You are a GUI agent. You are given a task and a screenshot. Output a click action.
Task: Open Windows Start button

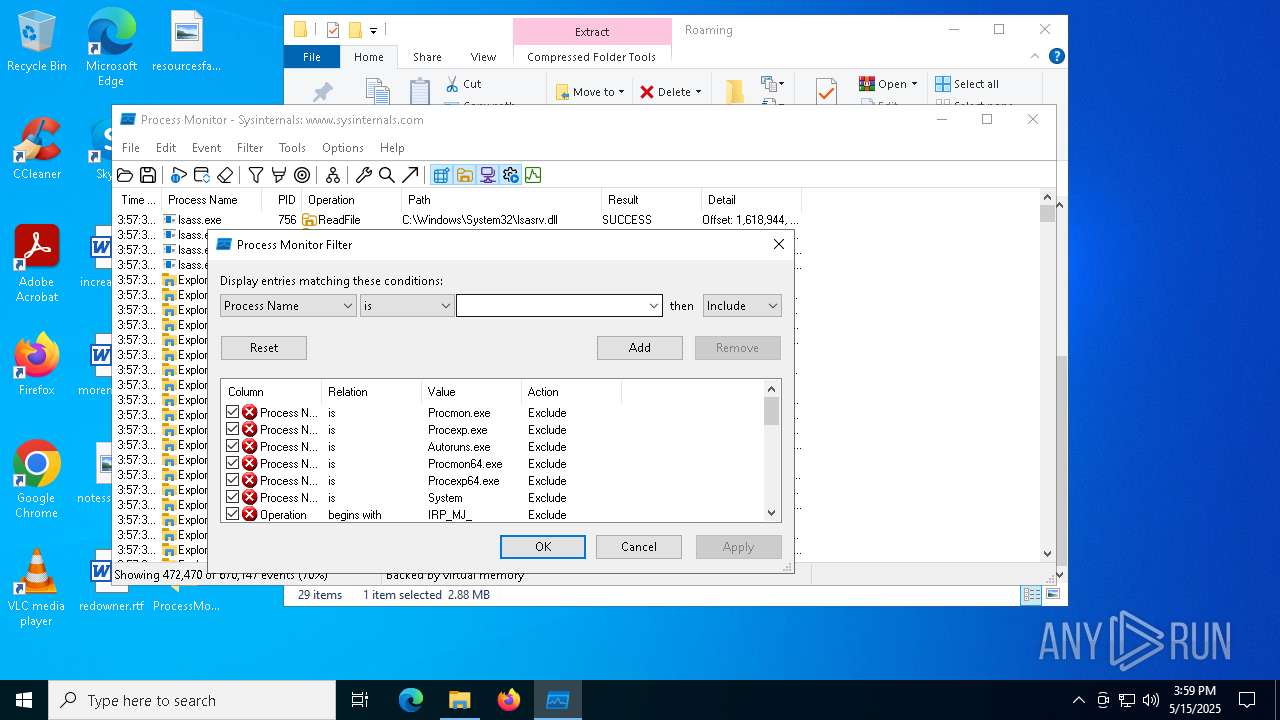[x=24, y=700]
